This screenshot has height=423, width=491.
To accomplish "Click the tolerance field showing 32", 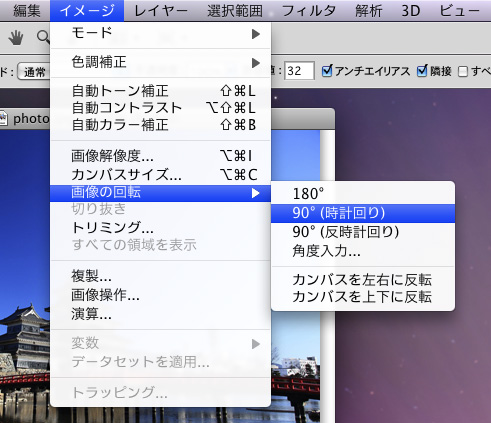I will coord(299,71).
